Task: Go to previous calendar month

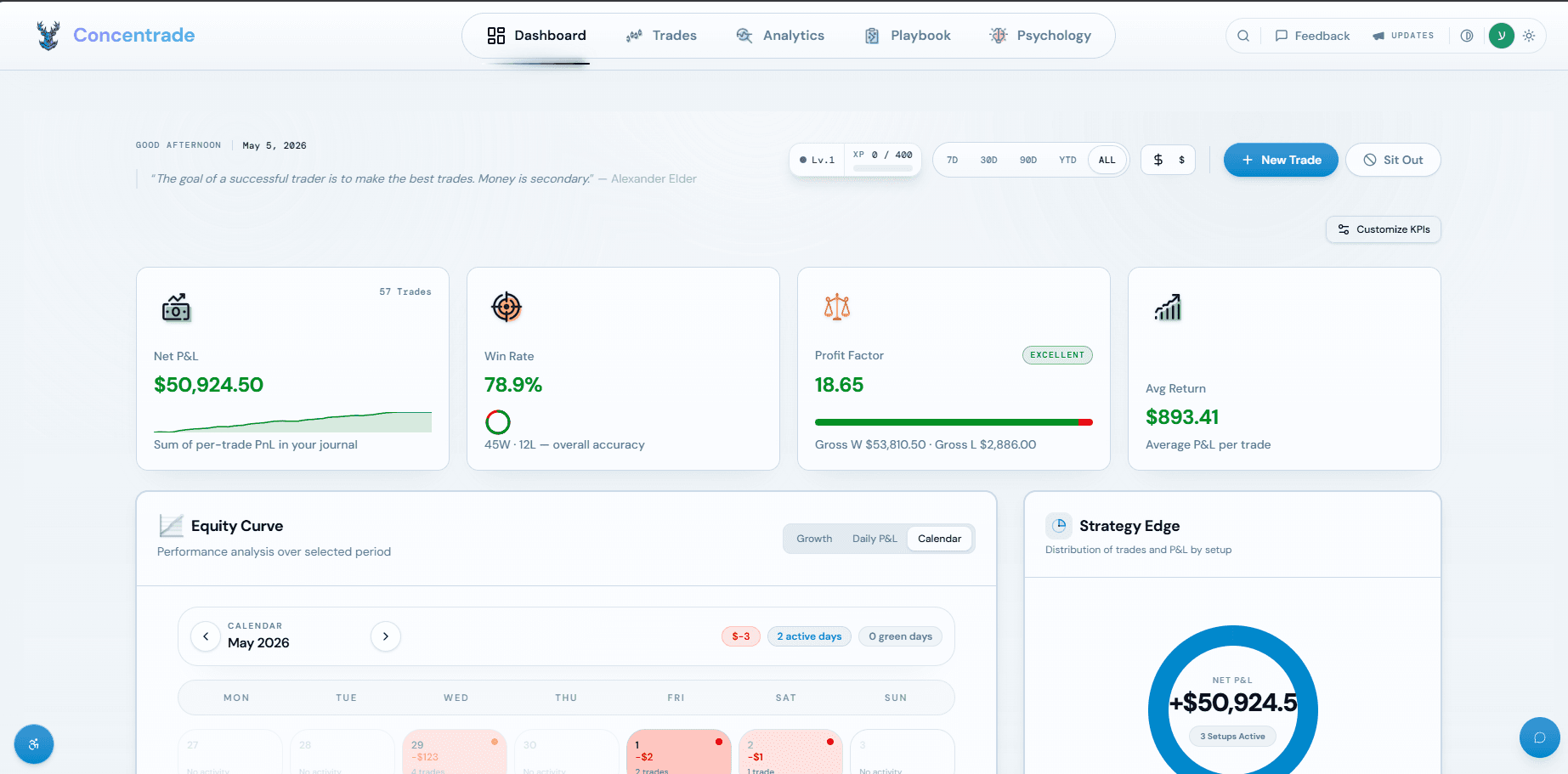Action: pyautogui.click(x=206, y=636)
